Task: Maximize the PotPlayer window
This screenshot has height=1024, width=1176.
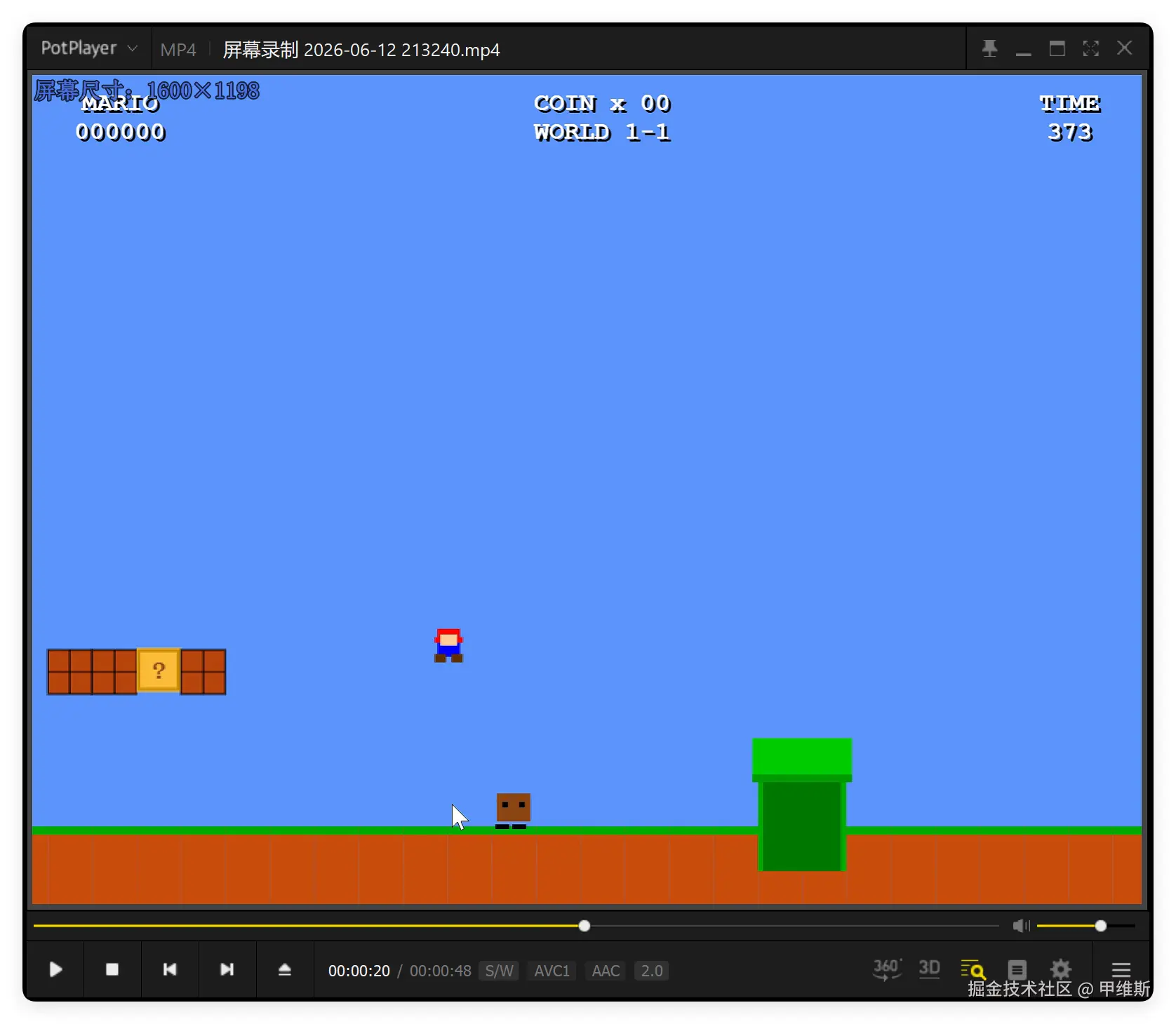Action: click(x=1057, y=48)
